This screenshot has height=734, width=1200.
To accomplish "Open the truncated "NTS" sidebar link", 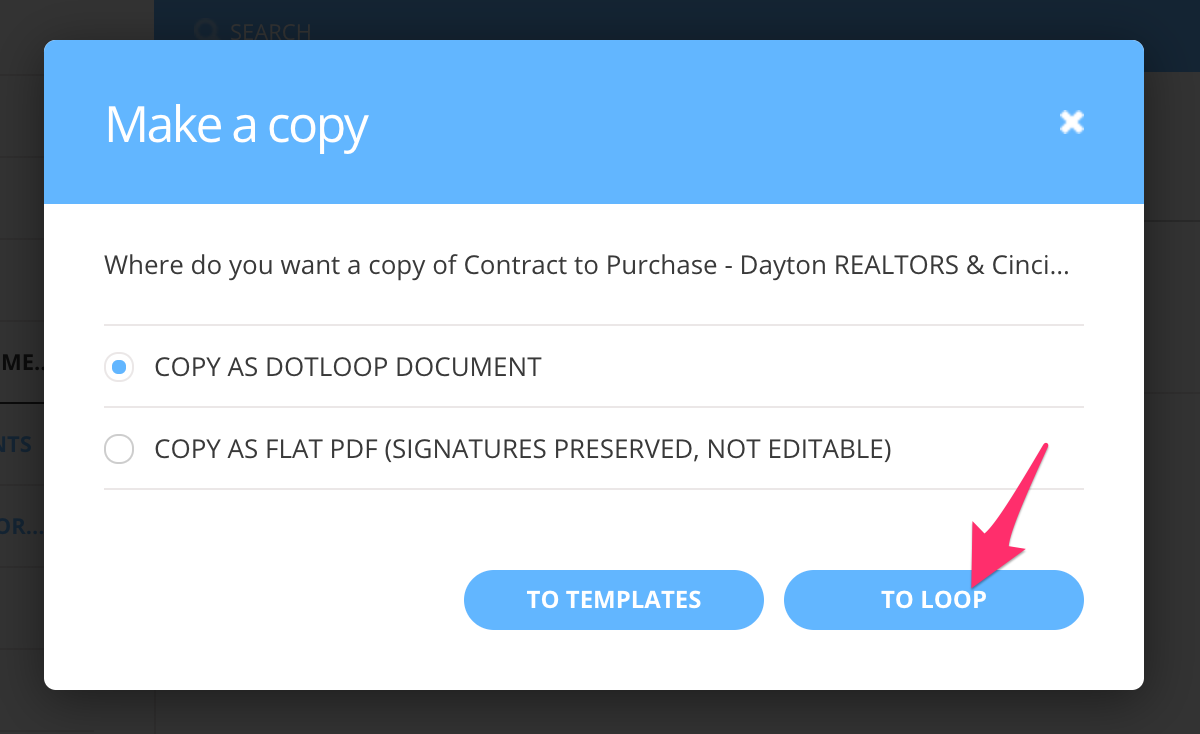I will tap(18, 444).
